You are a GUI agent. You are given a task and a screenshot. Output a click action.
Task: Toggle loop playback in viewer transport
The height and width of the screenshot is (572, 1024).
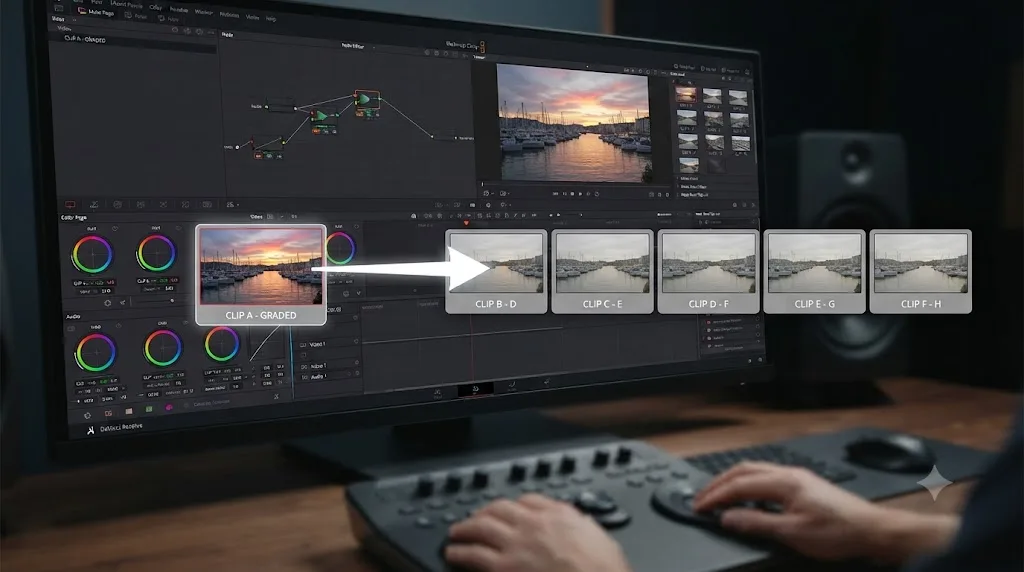coord(596,194)
